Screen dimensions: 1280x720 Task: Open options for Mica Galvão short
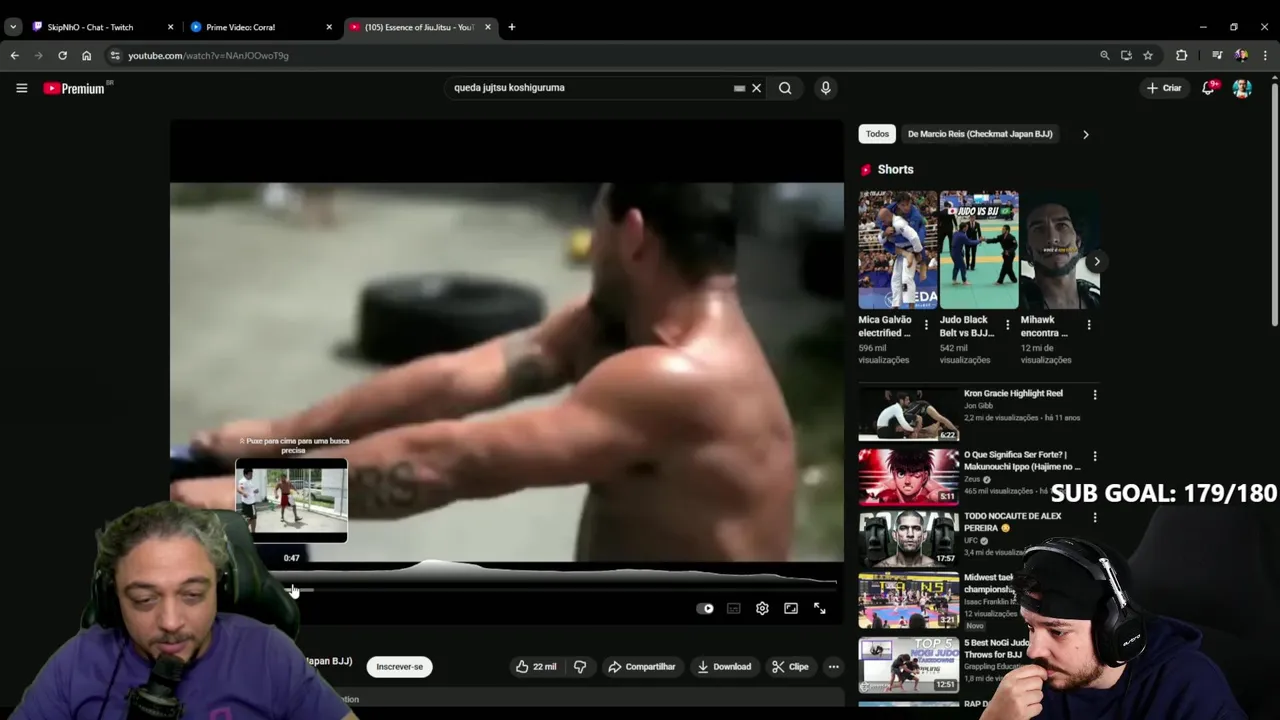[x=926, y=325]
